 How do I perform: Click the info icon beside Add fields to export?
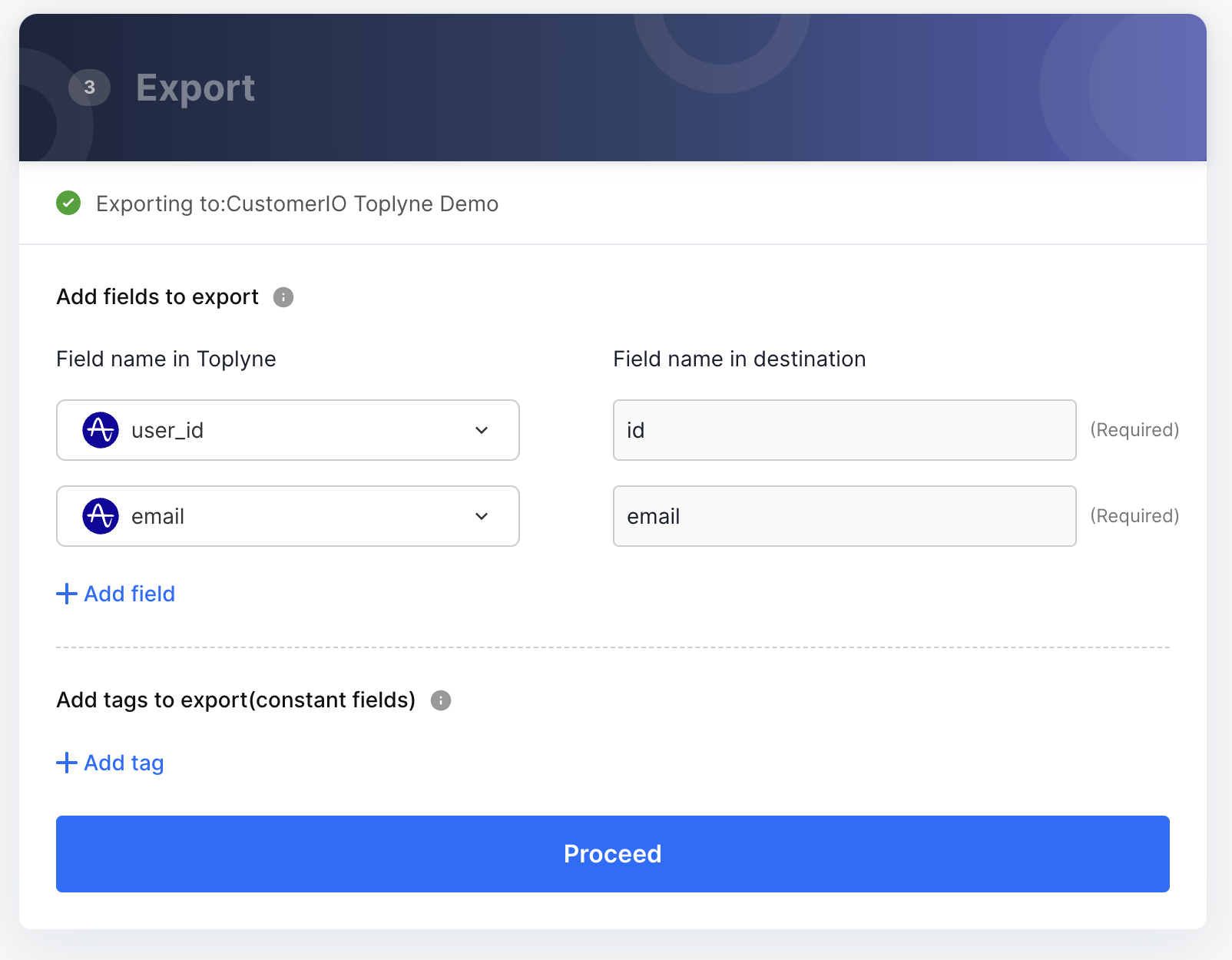pyautogui.click(x=283, y=297)
